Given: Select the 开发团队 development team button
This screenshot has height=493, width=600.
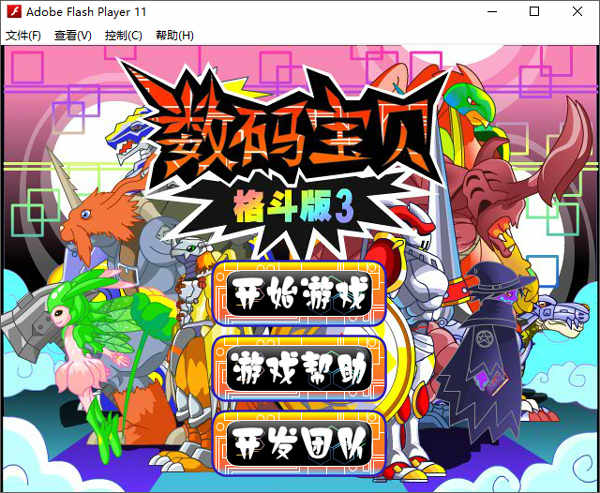Looking at the screenshot, I should pyautogui.click(x=299, y=443).
